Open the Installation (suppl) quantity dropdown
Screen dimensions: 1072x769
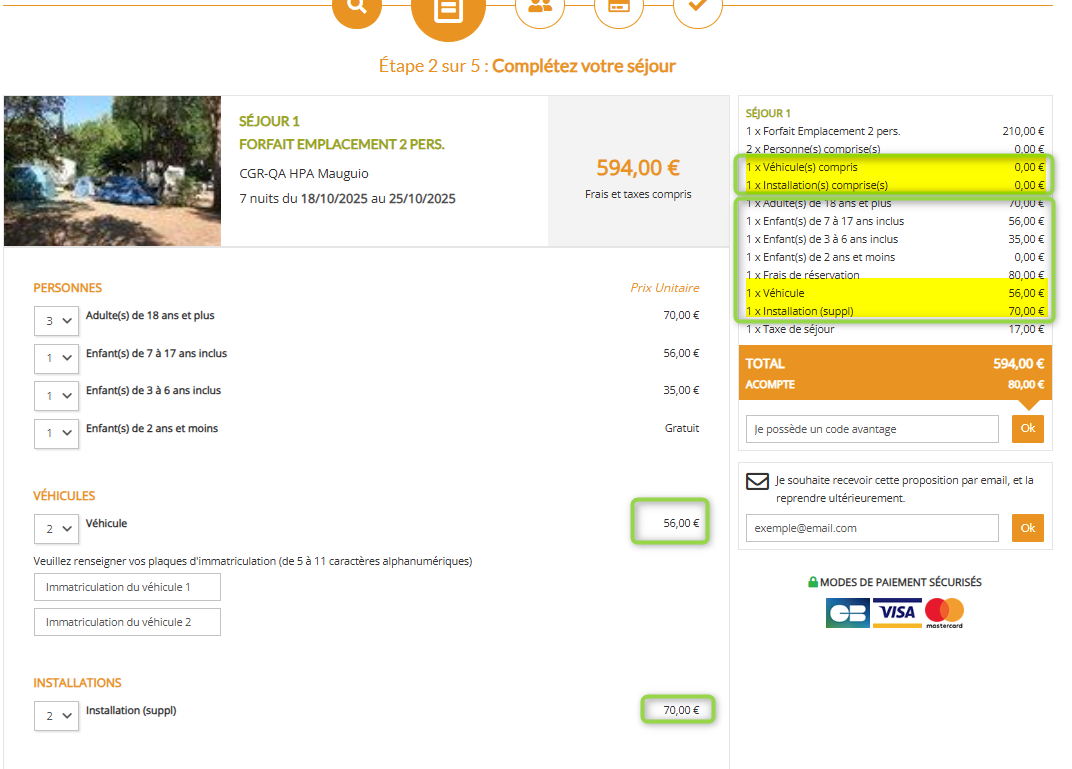coord(56,716)
